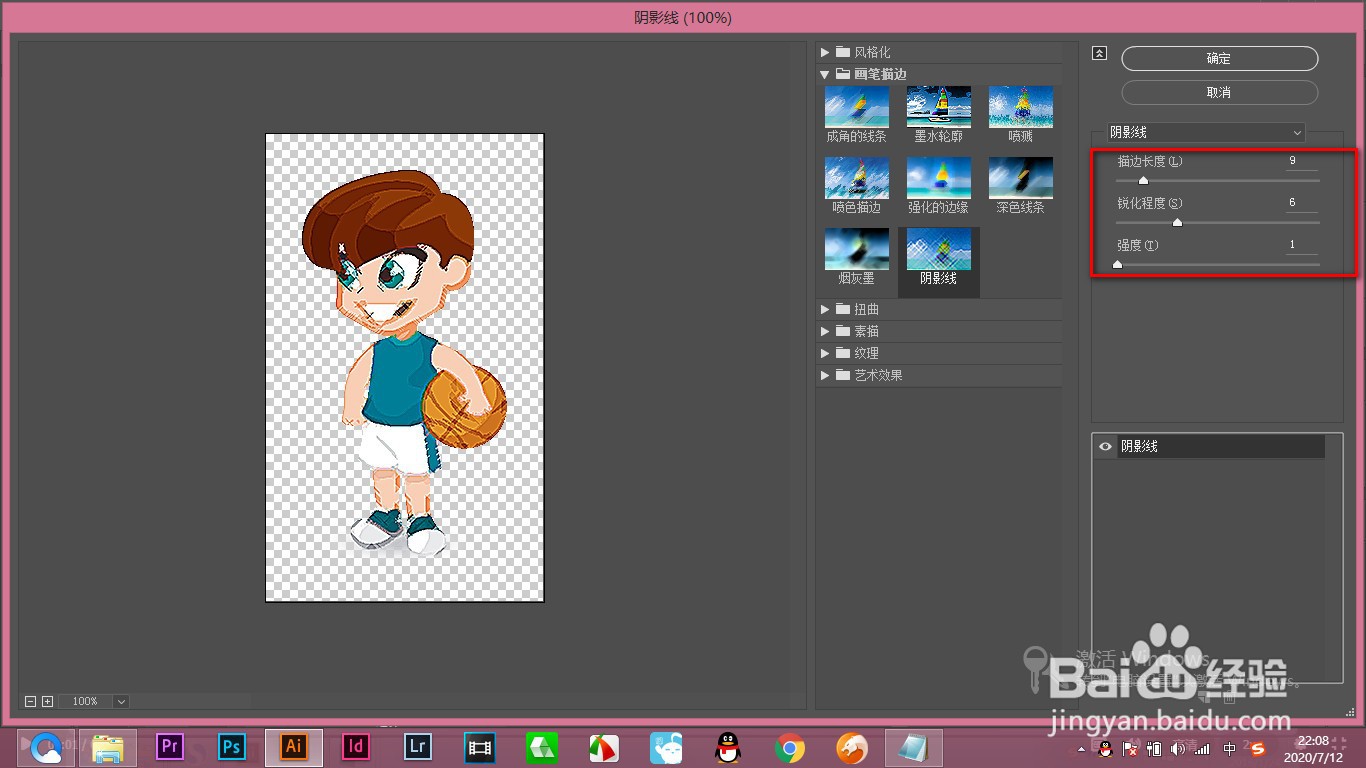Click the 确定 button
Viewport: 1366px width, 768px height.
(x=1219, y=59)
